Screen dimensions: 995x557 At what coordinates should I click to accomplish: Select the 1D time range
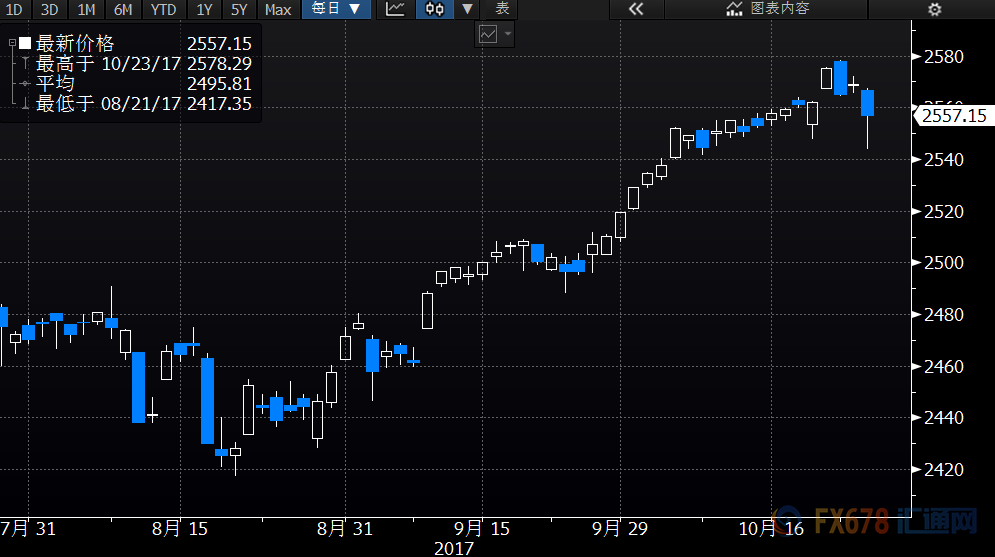14,10
